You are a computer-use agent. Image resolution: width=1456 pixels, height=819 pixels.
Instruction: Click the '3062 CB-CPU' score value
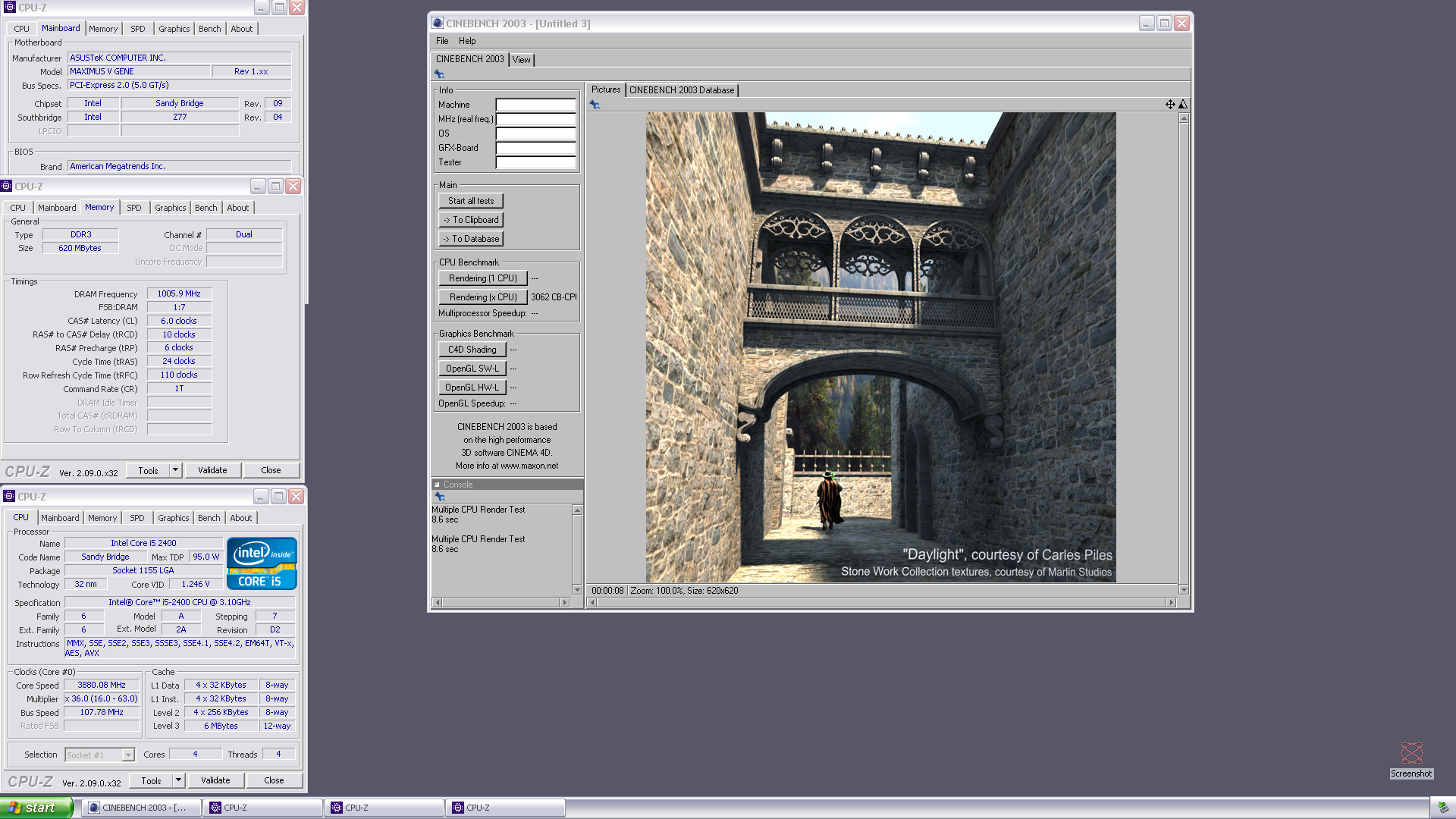[554, 297]
